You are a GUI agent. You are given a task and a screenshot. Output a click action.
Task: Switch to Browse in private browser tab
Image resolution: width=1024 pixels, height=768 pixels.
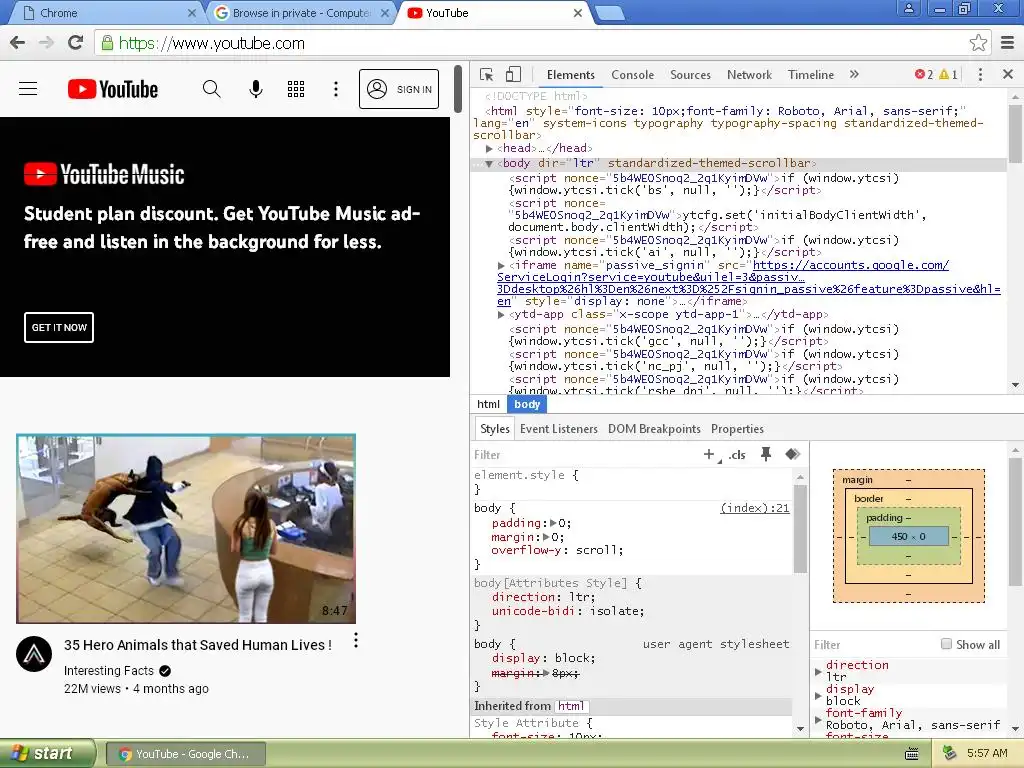point(300,13)
